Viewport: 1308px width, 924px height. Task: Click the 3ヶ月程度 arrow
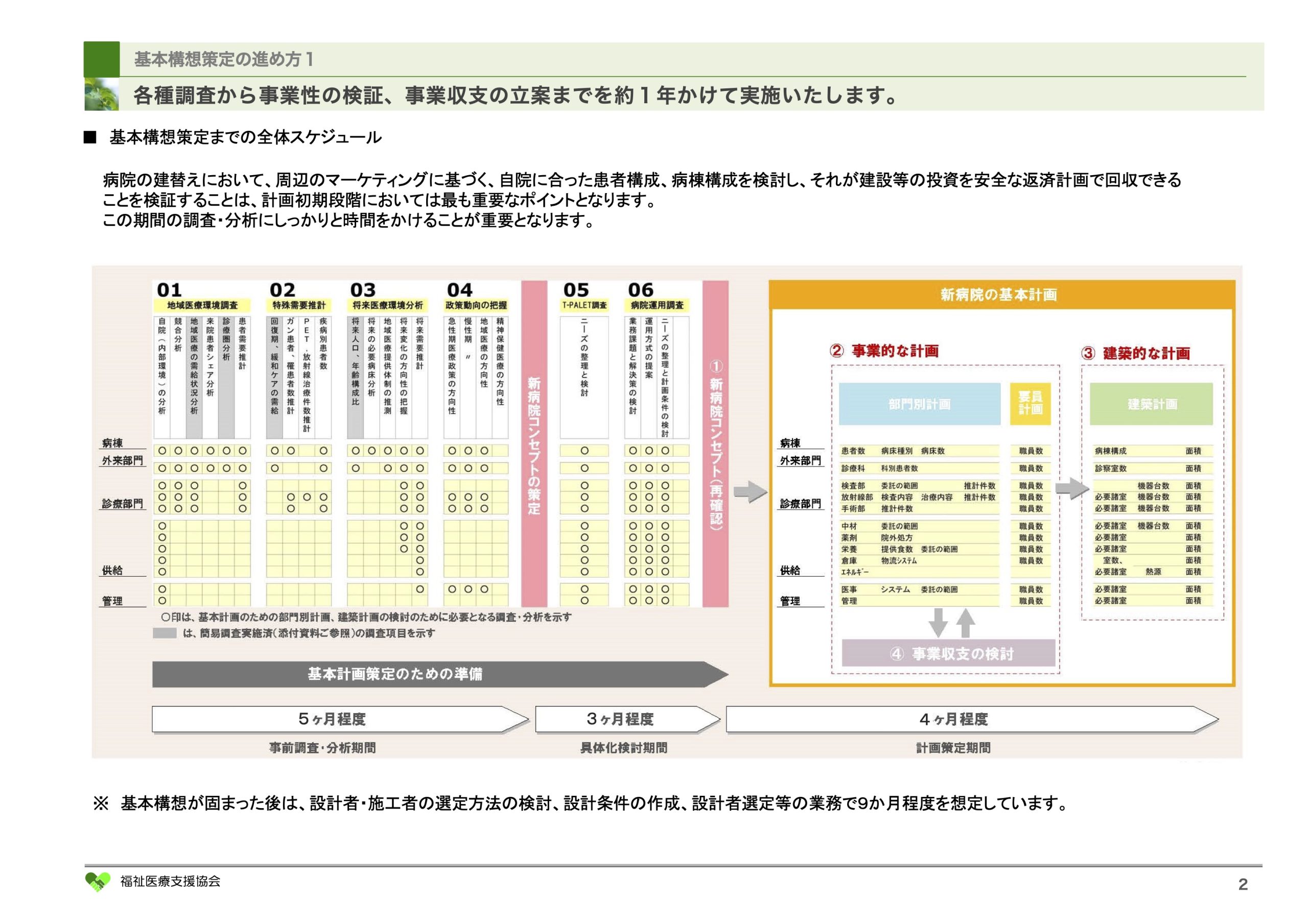(628, 719)
